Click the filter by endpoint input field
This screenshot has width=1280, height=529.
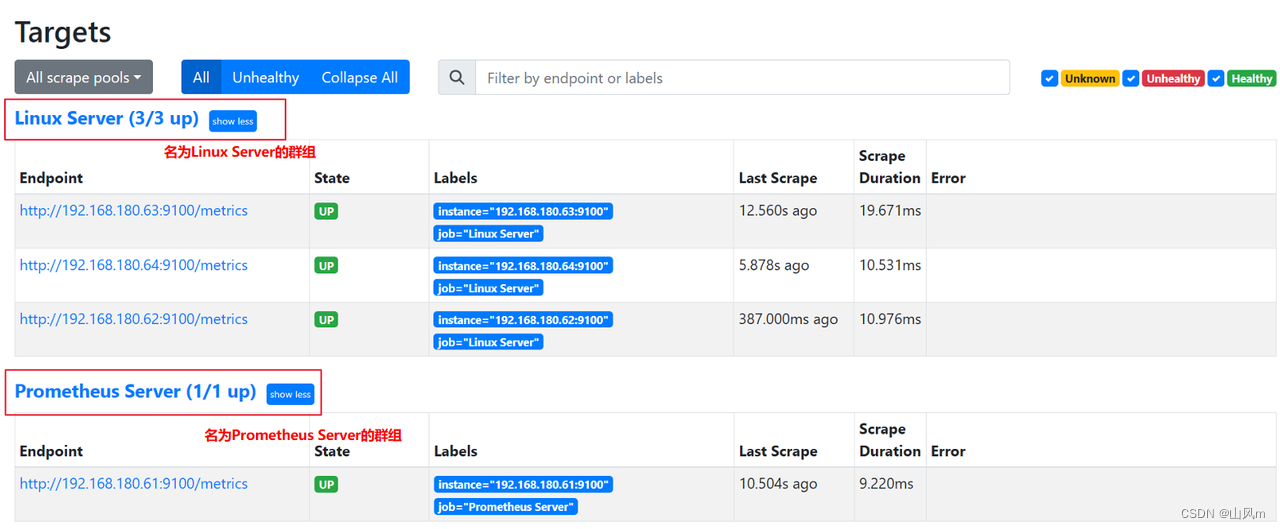coord(742,78)
